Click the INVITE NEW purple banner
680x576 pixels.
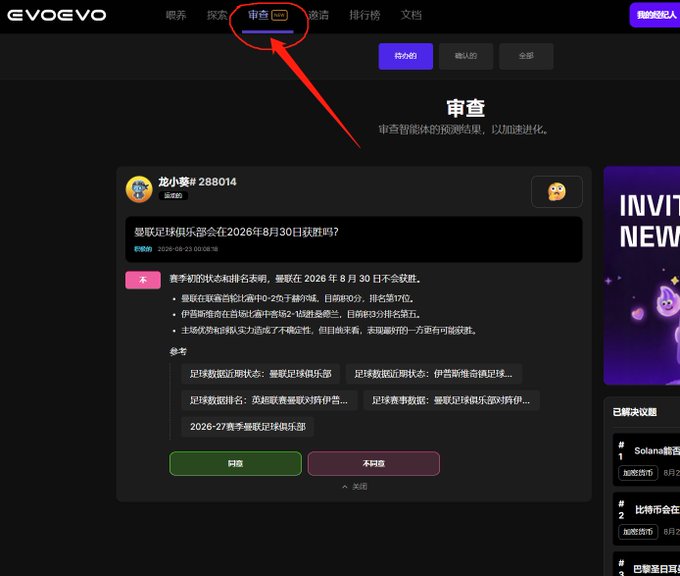(x=642, y=275)
